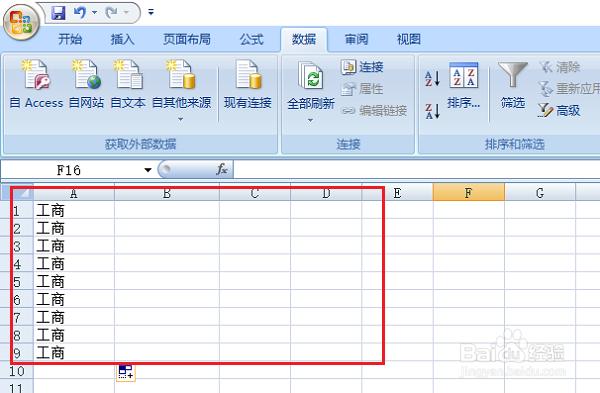Image resolution: width=600 pixels, height=393 pixels.
Task: Click the 属性 properties button
Action: tap(362, 89)
